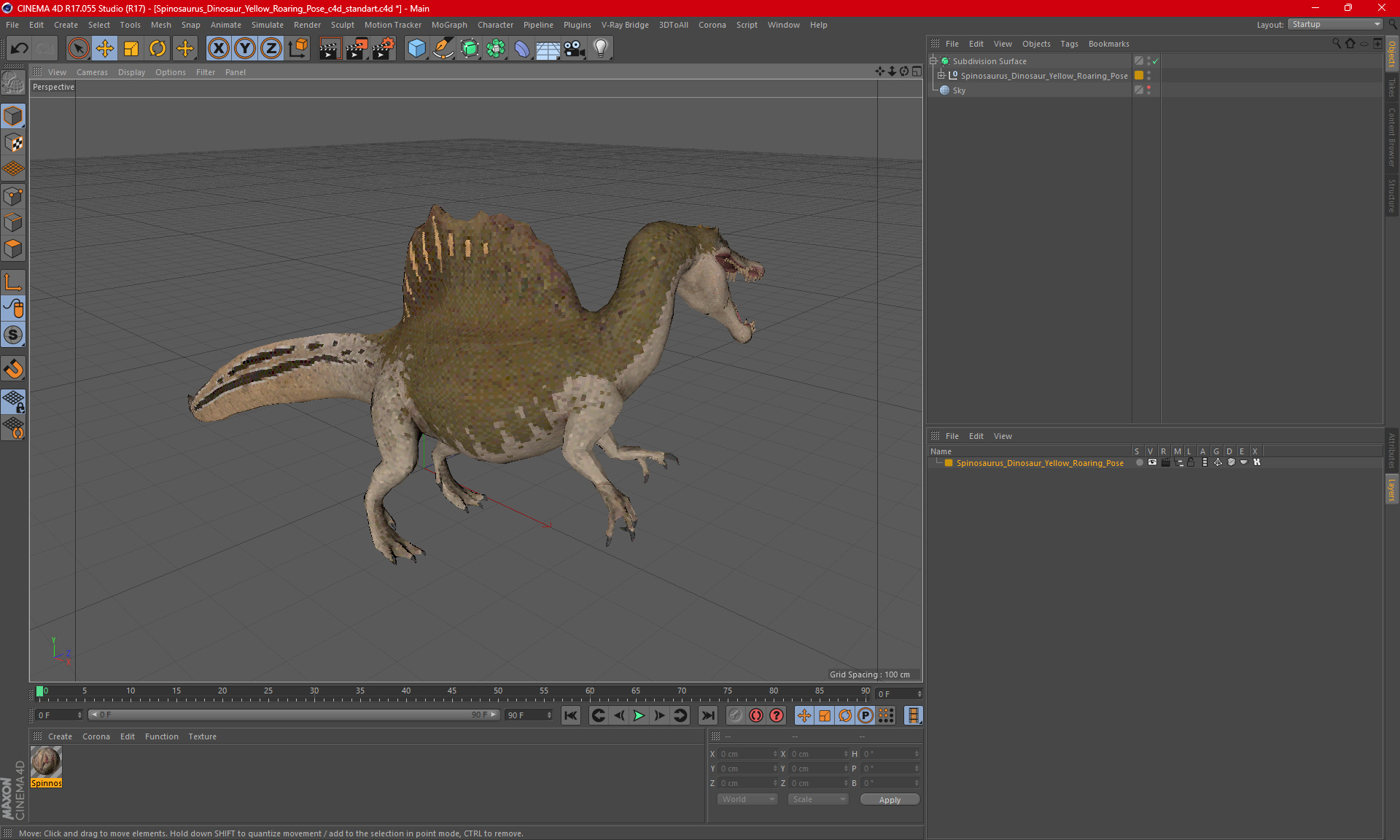Open the material Texture menu
Viewport: 1400px width, 840px height.
202,736
